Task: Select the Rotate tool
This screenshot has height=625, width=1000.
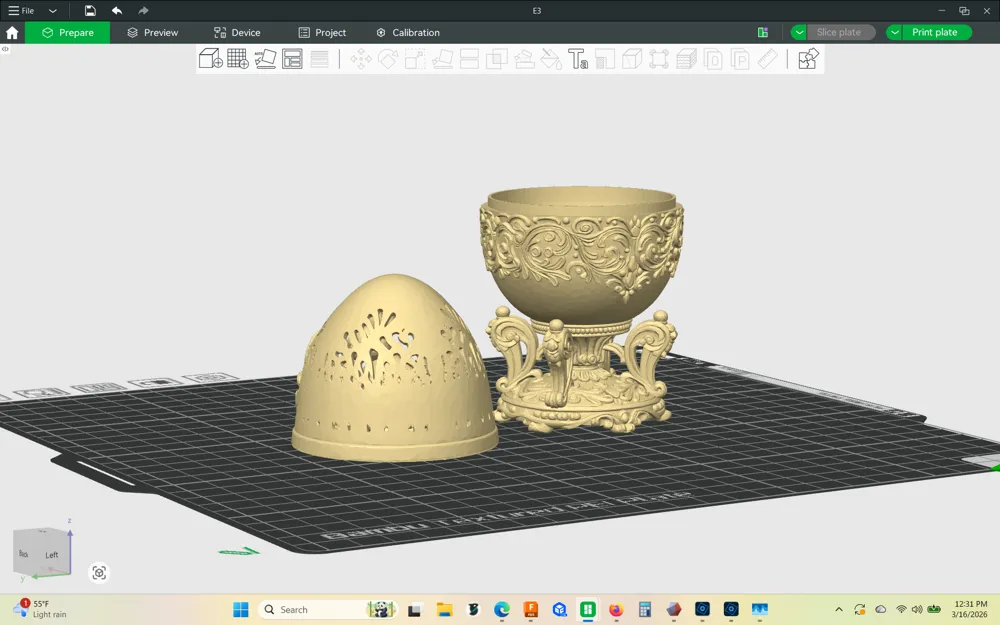Action: tap(388, 59)
